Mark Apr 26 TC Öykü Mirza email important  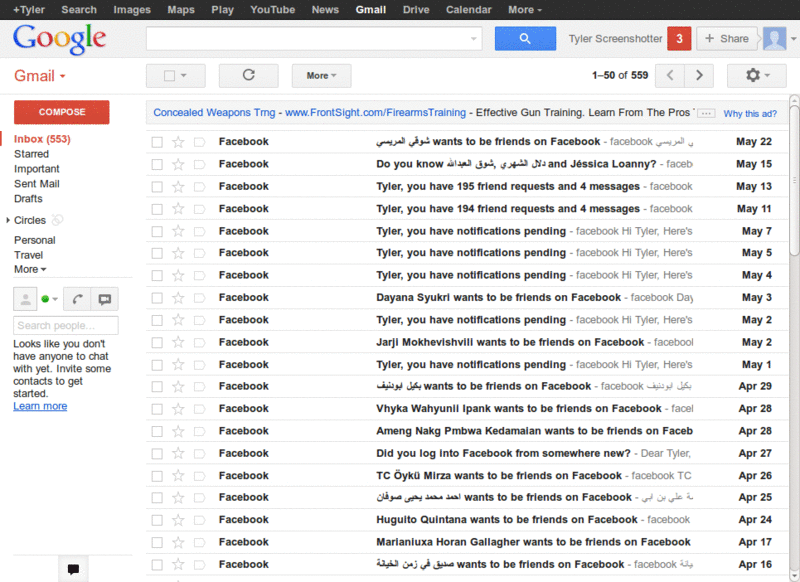pyautogui.click(x=199, y=476)
